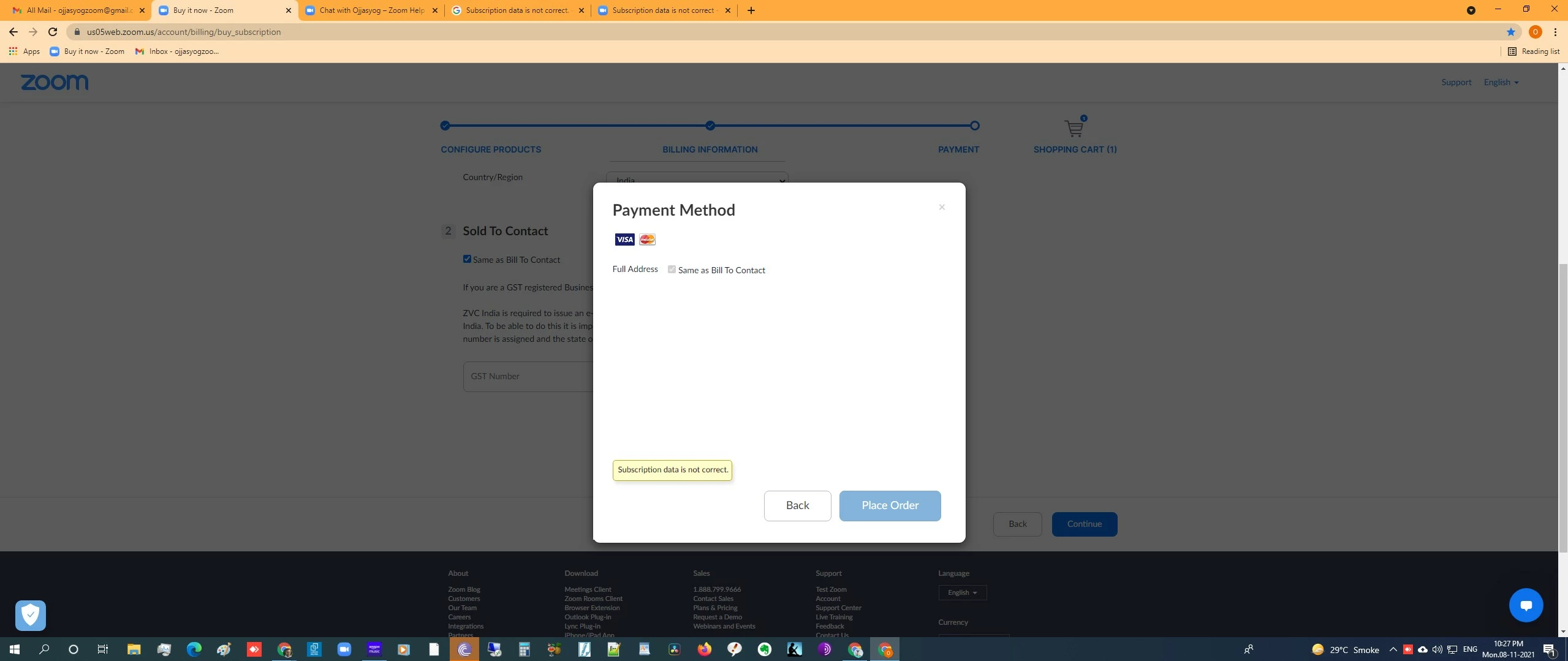Open taskbar search
The height and width of the screenshot is (661, 1568).
[x=44, y=649]
